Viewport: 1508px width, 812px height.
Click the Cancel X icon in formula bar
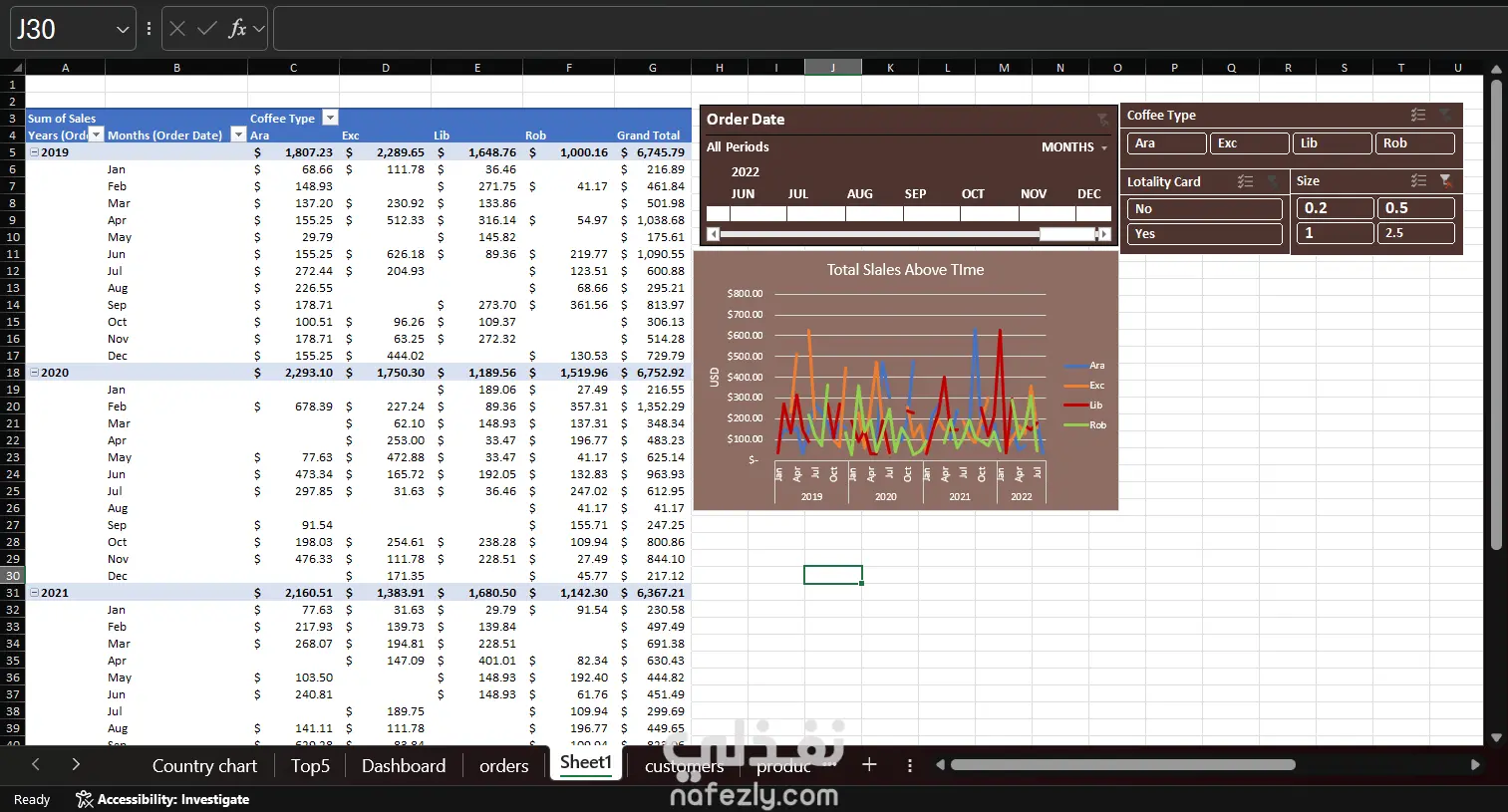[177, 29]
